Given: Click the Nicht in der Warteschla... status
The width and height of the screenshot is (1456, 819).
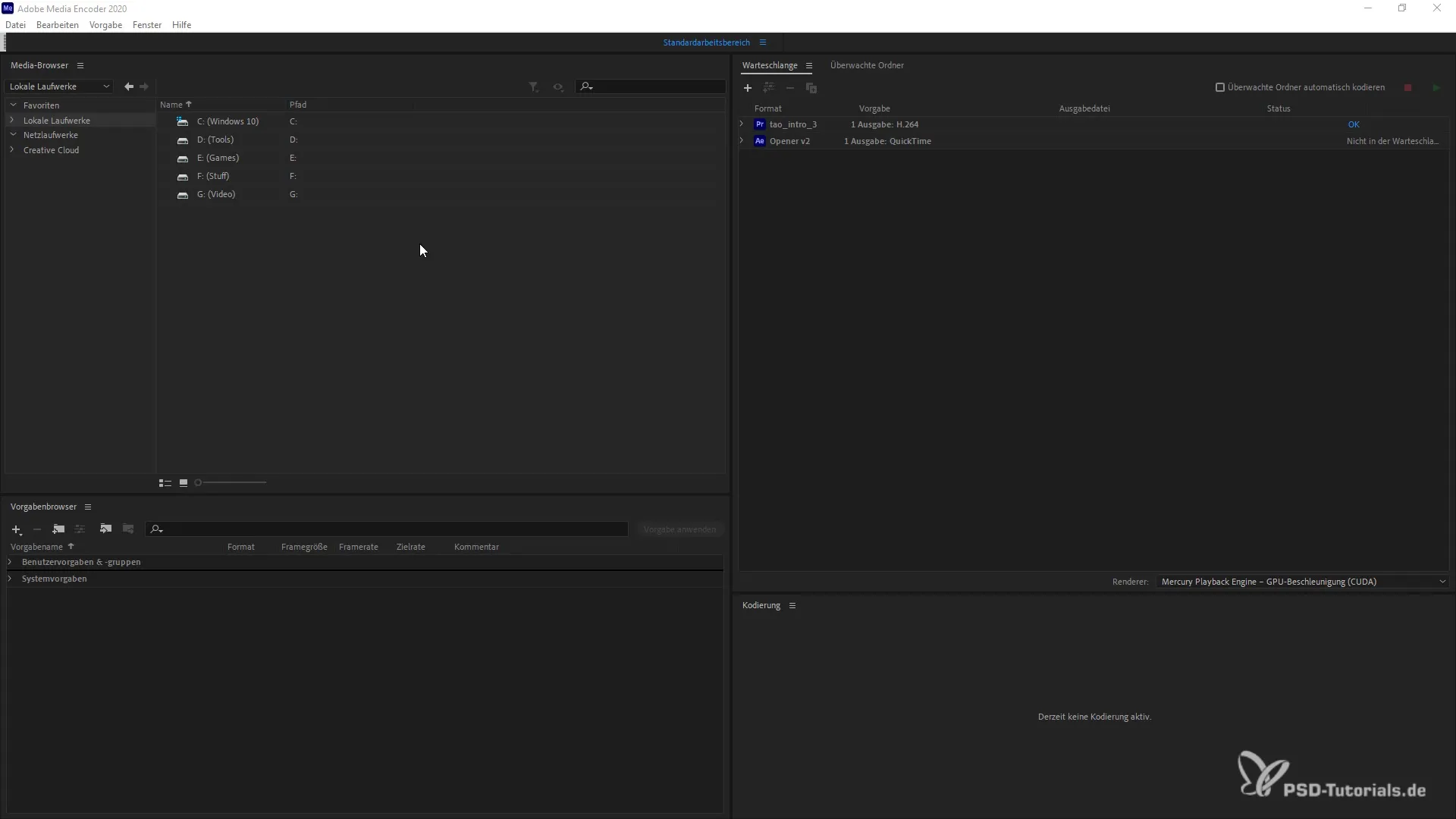Looking at the screenshot, I should [x=1393, y=141].
